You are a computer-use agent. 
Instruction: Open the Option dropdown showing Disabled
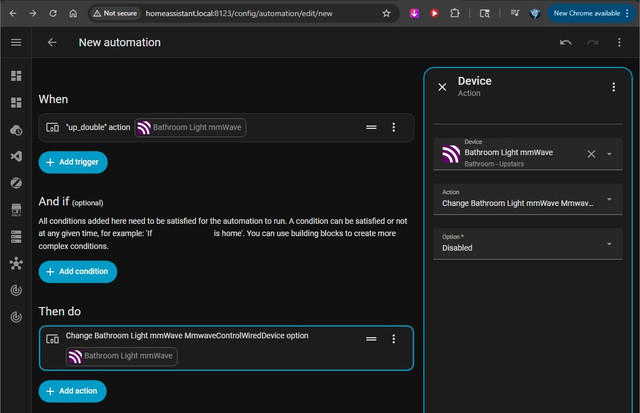528,244
